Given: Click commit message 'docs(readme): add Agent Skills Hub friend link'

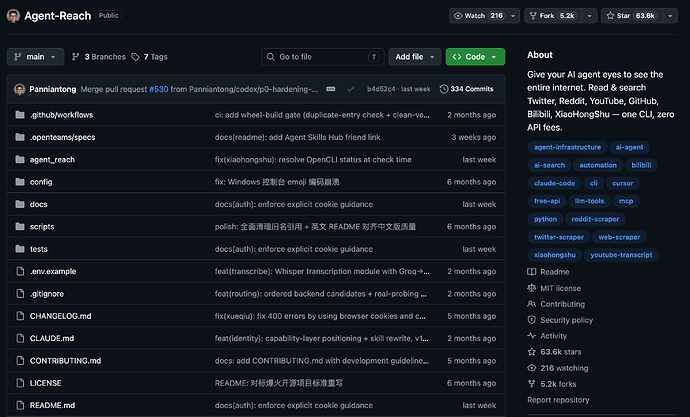Looking at the screenshot, I should 297,137.
